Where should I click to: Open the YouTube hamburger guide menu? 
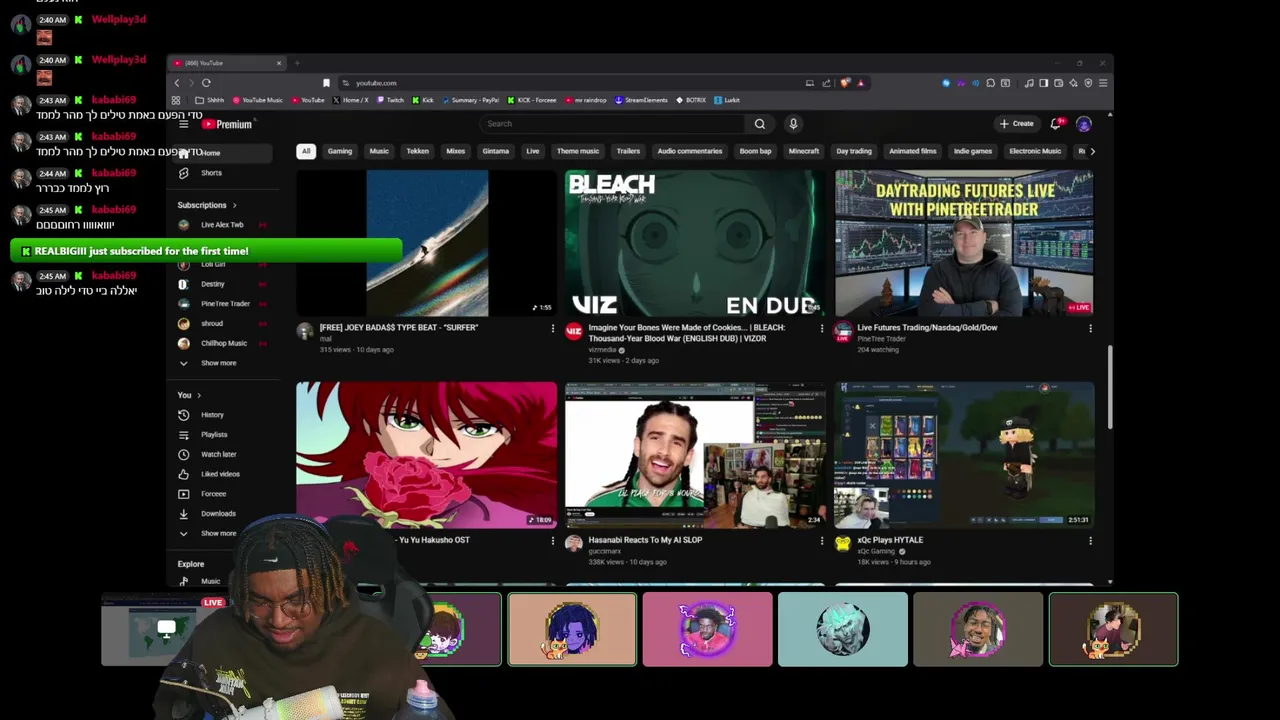coord(183,124)
